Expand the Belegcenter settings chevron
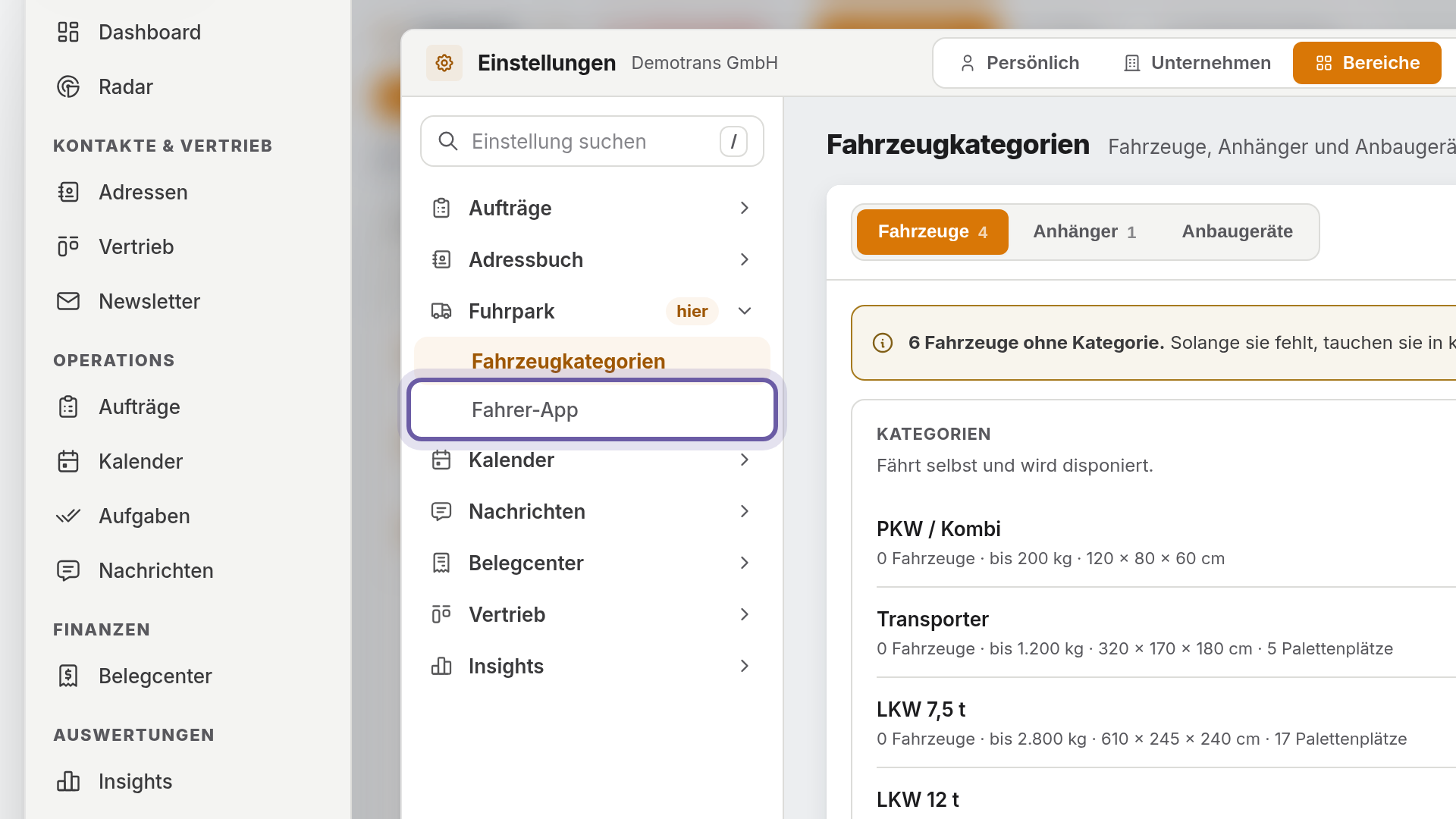 (x=745, y=563)
